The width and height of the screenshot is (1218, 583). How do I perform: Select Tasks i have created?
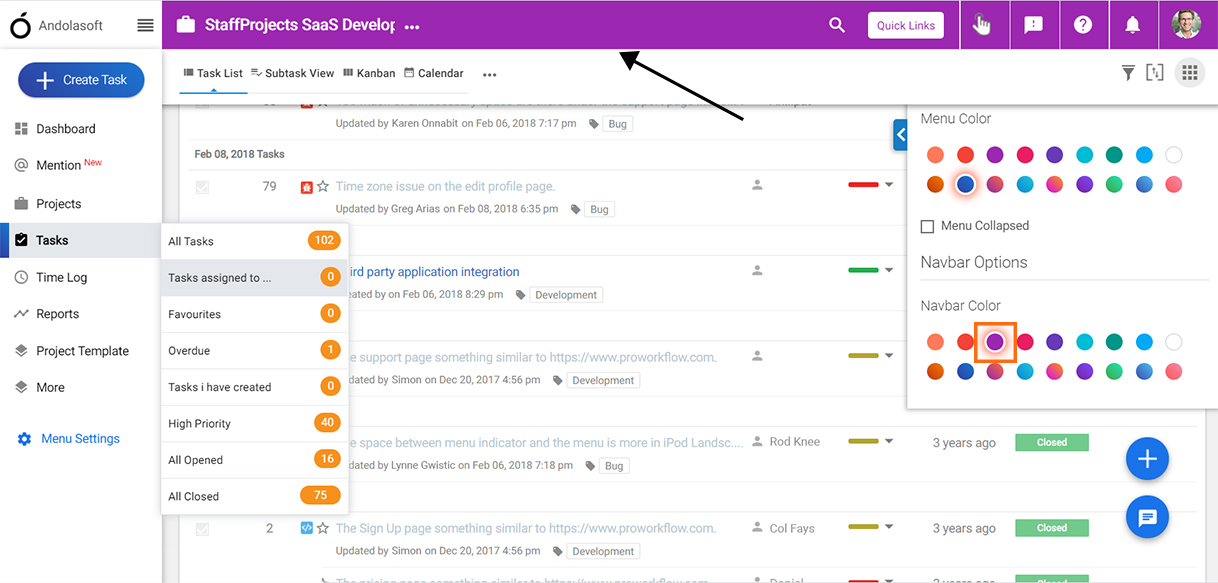point(254,387)
